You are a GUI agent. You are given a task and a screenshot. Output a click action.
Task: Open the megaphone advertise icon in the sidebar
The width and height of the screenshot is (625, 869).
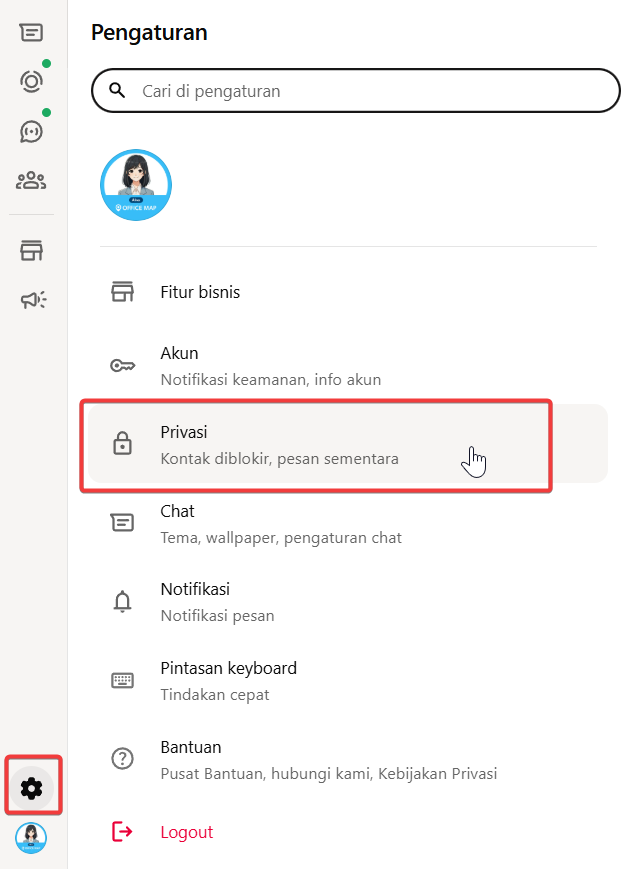coord(32,299)
